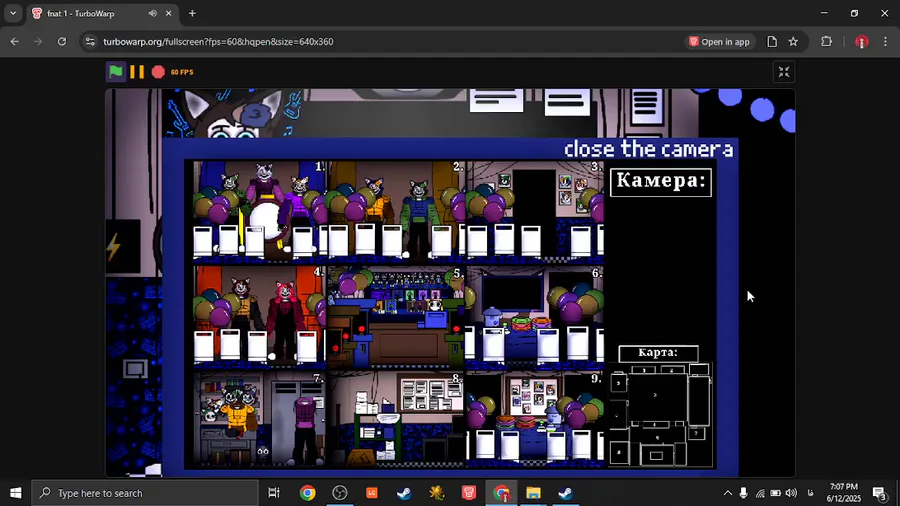This screenshot has width=900, height=506.
Task: Click the Windows taskbar search box
Action: (145, 493)
